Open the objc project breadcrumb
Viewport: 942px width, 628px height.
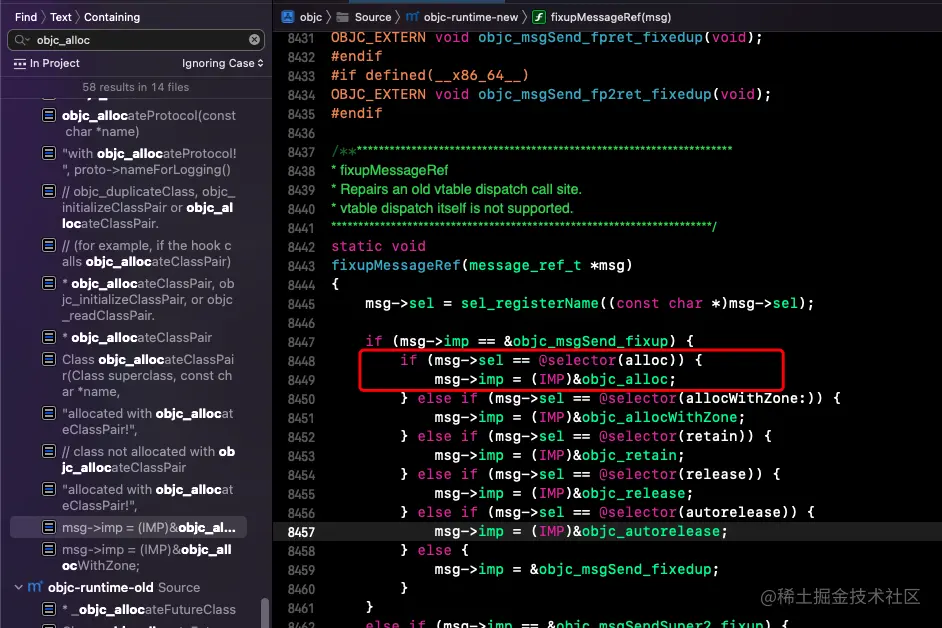(311, 17)
